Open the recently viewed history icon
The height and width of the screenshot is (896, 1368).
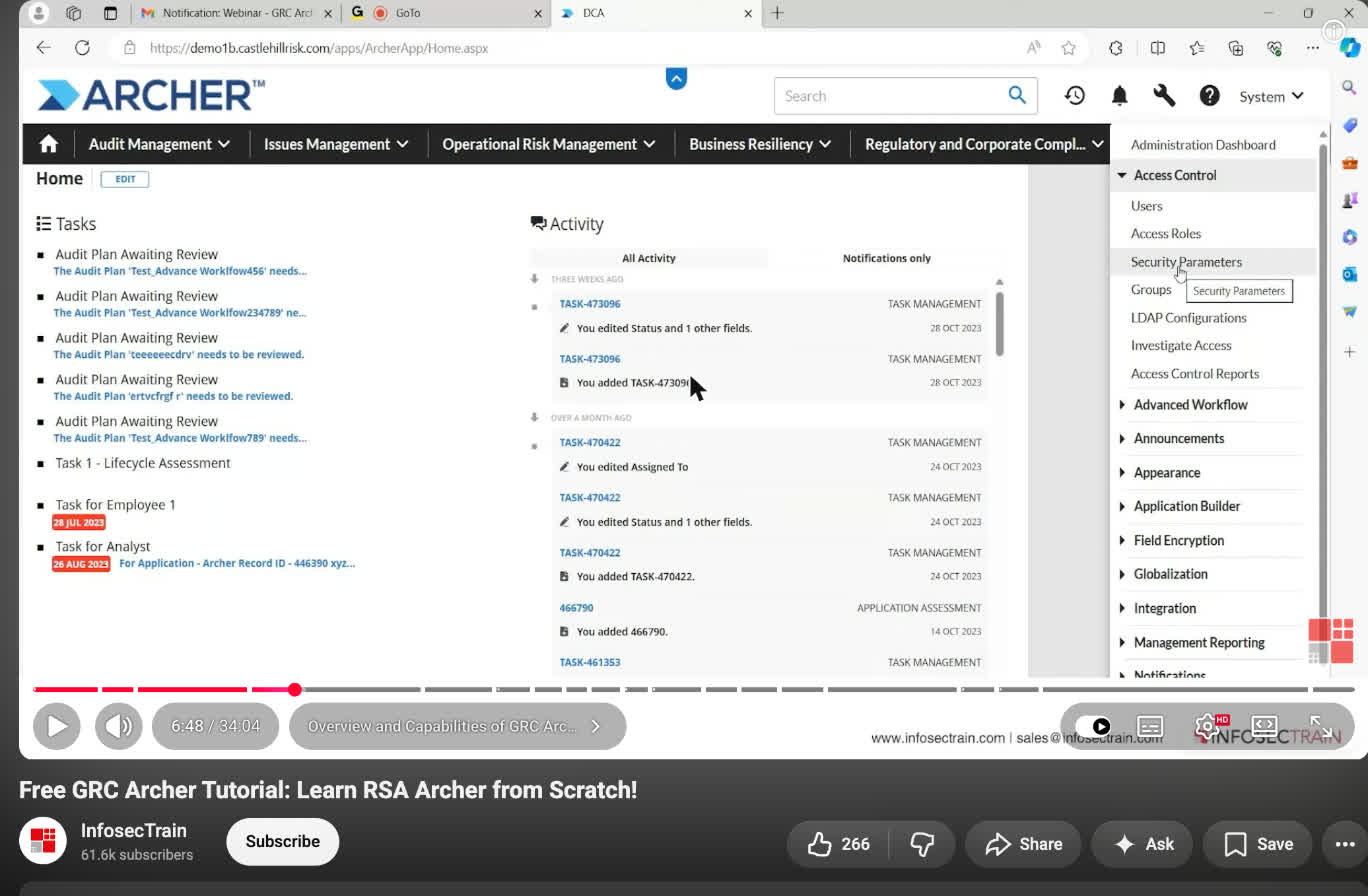1075,95
